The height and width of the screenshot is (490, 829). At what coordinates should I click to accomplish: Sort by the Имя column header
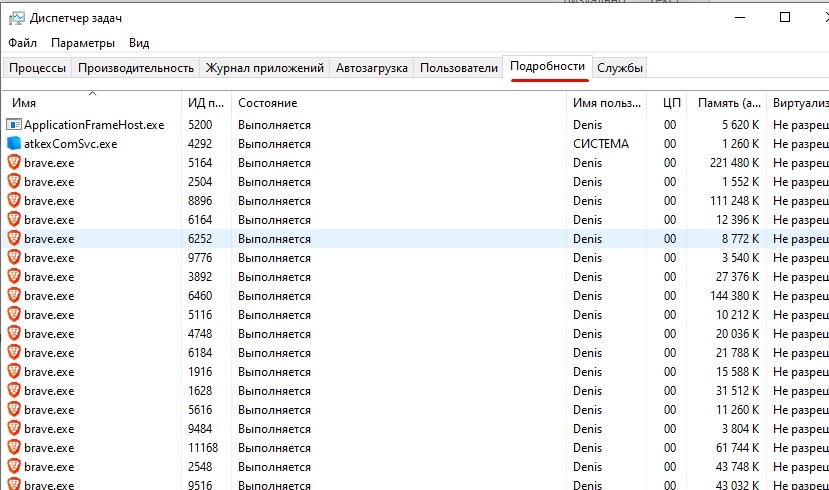pyautogui.click(x=90, y=103)
